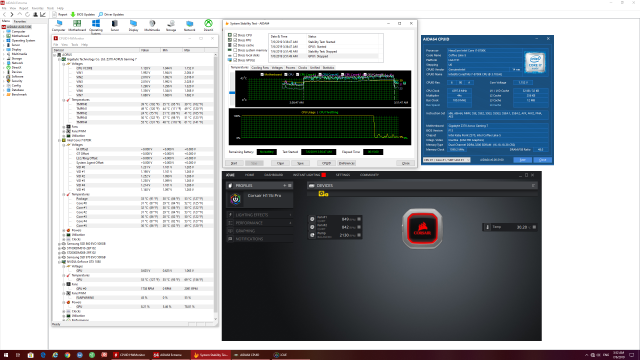Open the DirectX category icon in AIDA64
Screen dimensions: 640x360
[x=208, y=25]
